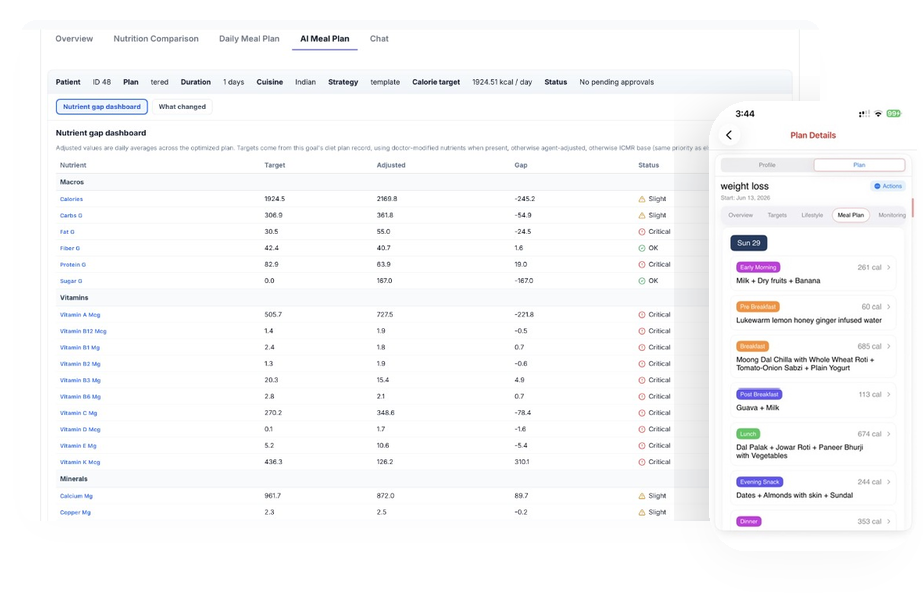Screen dimensions: 923x596
Task: Select phone Meal Plan pill tab
Action: (x=851, y=215)
